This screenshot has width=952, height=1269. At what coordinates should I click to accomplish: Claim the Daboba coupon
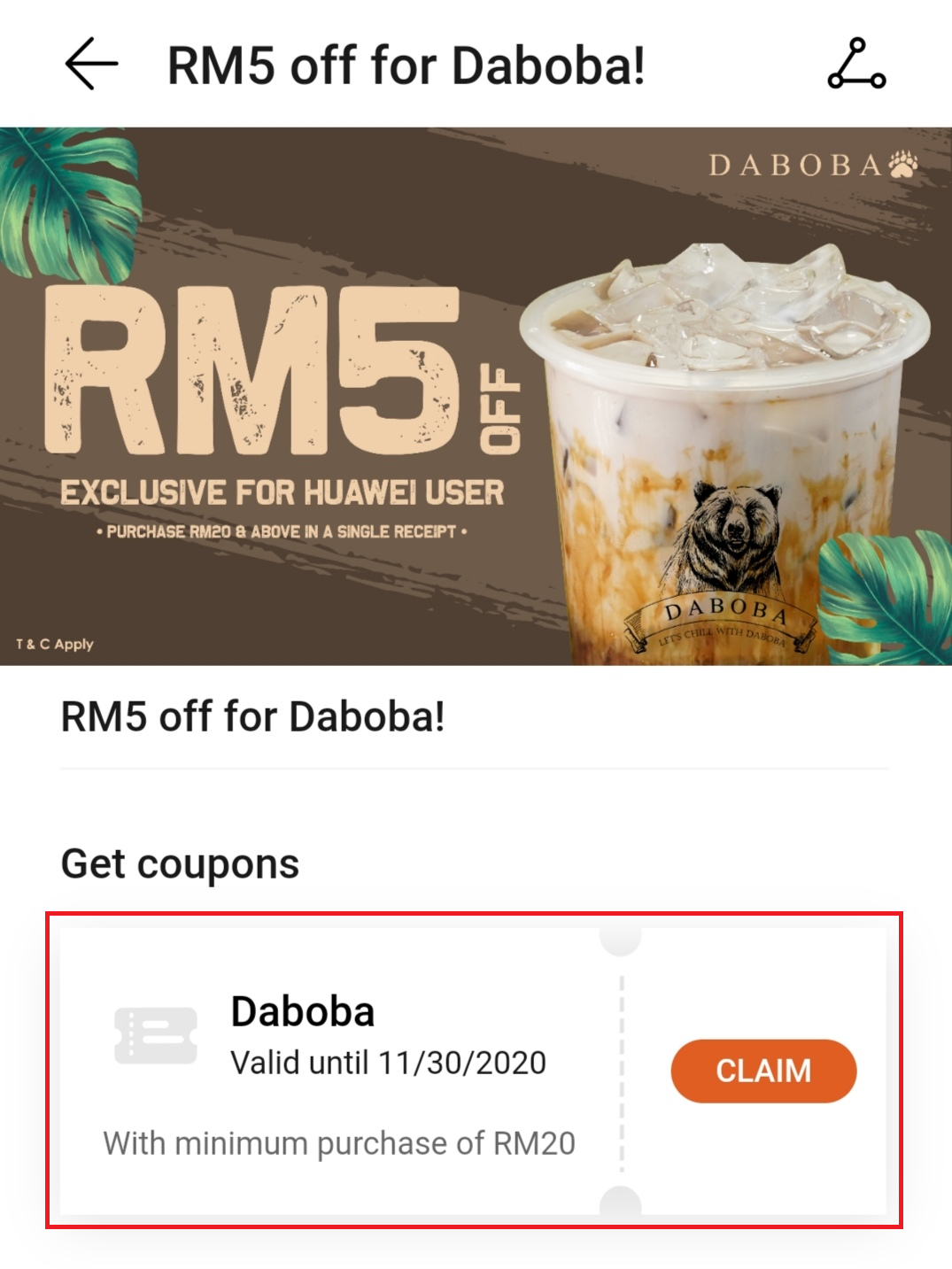(763, 1071)
